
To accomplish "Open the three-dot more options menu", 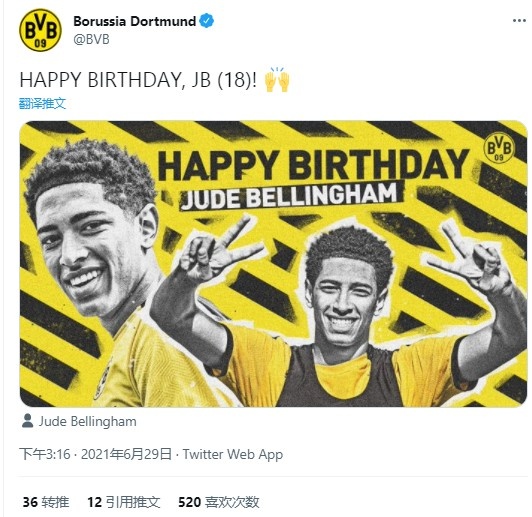I will (519, 21).
